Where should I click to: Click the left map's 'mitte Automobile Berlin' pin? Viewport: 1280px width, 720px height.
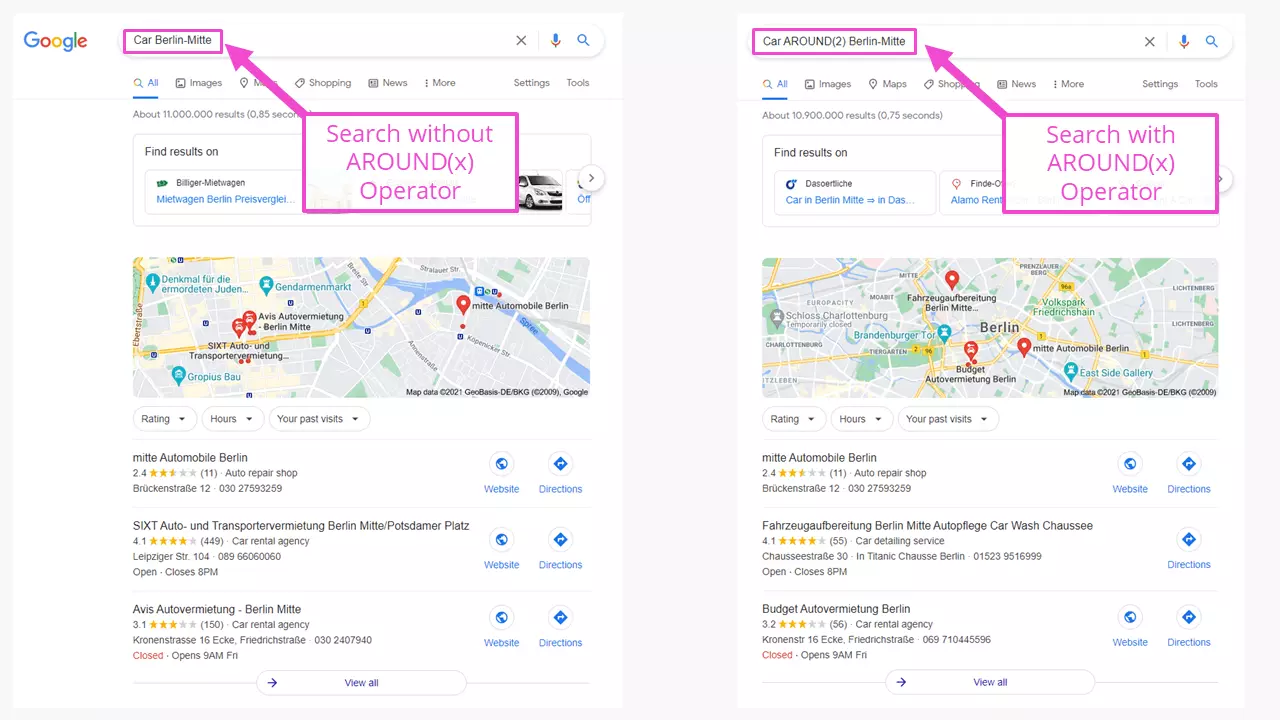[x=463, y=304]
